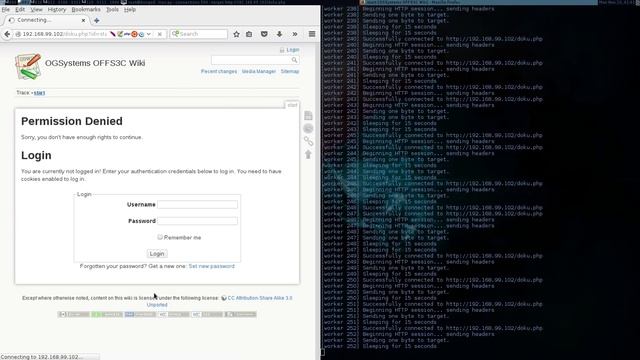Click the first footer badge button
Screen dimensions: 640x360
click(x=73, y=314)
